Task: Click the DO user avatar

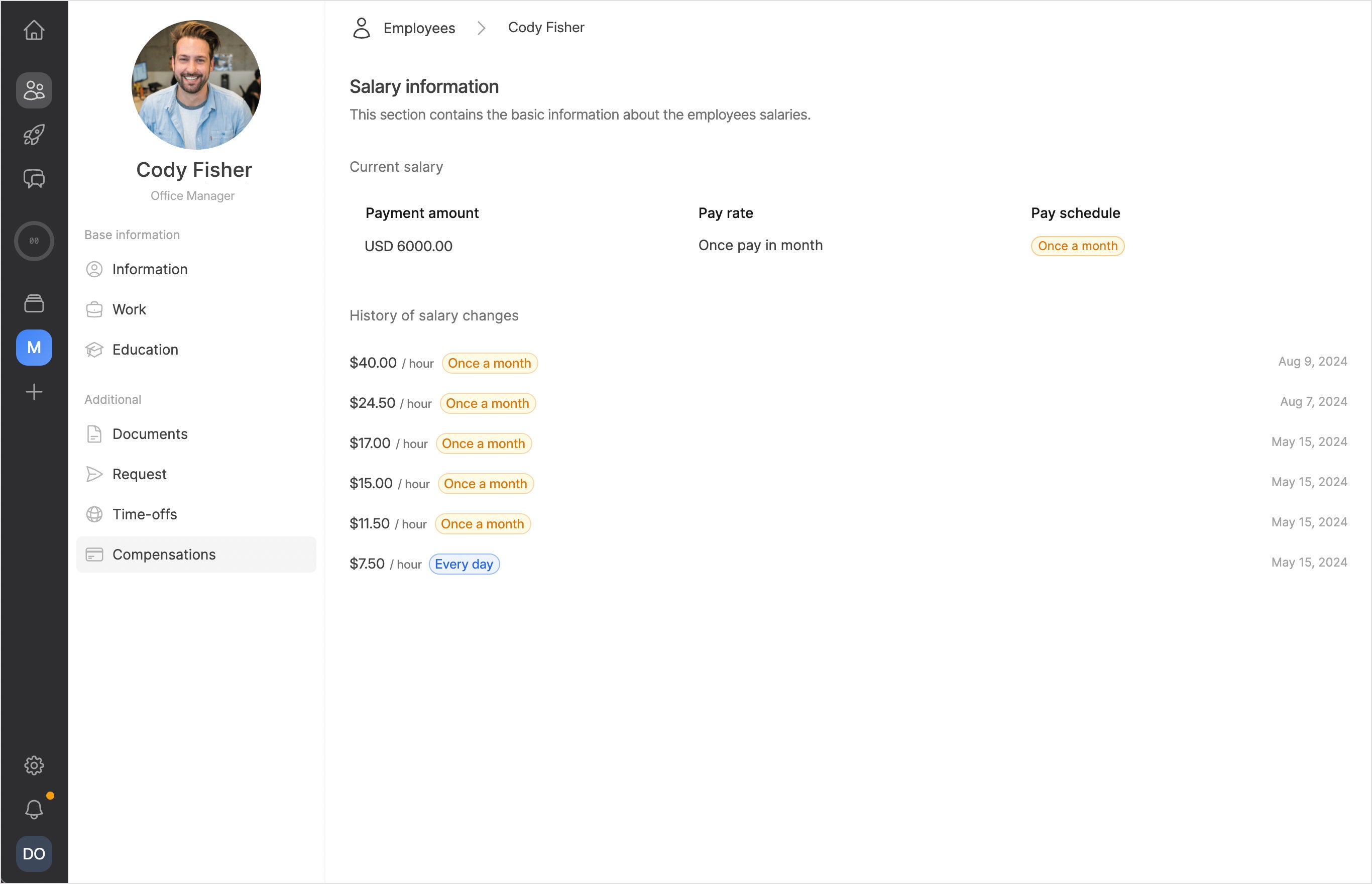Action: click(34, 853)
